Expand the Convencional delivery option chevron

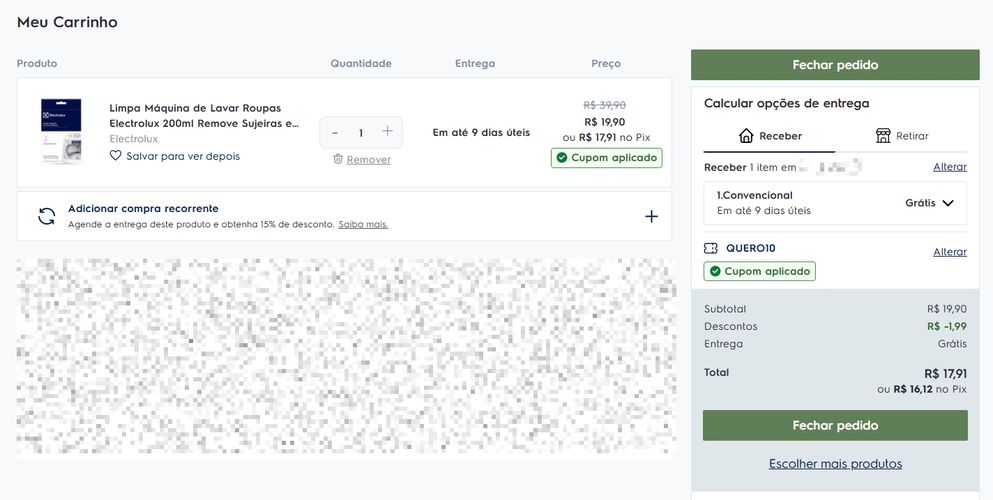click(947, 203)
